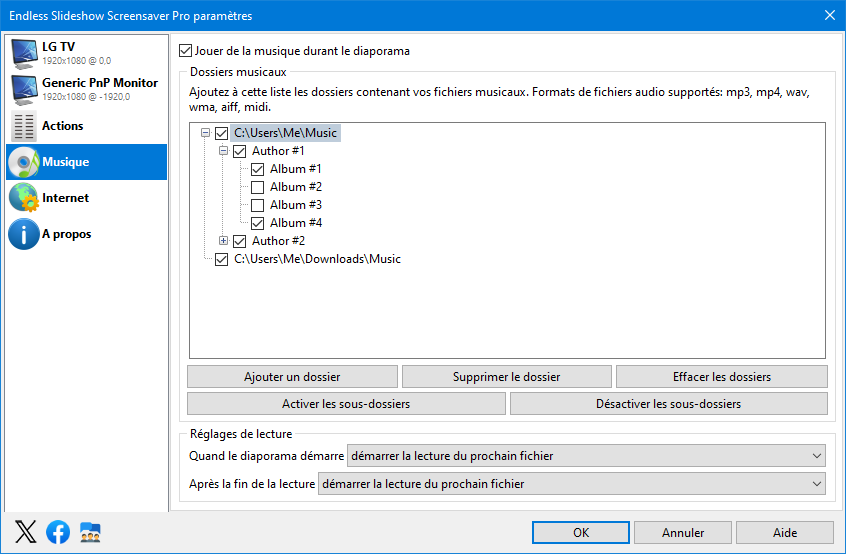Switch to the LG TV settings page
846x554 pixels.
tap(86, 53)
